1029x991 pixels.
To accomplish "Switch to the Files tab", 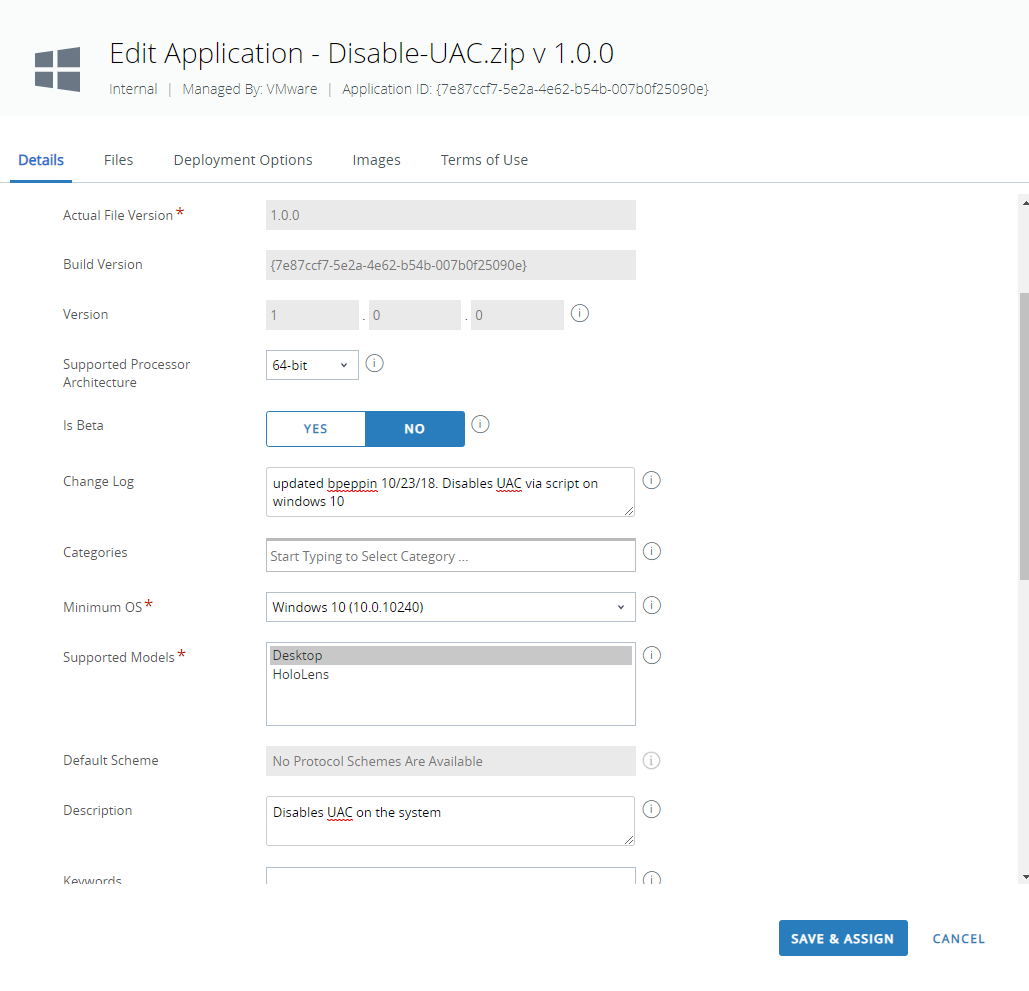I will click(x=118, y=160).
